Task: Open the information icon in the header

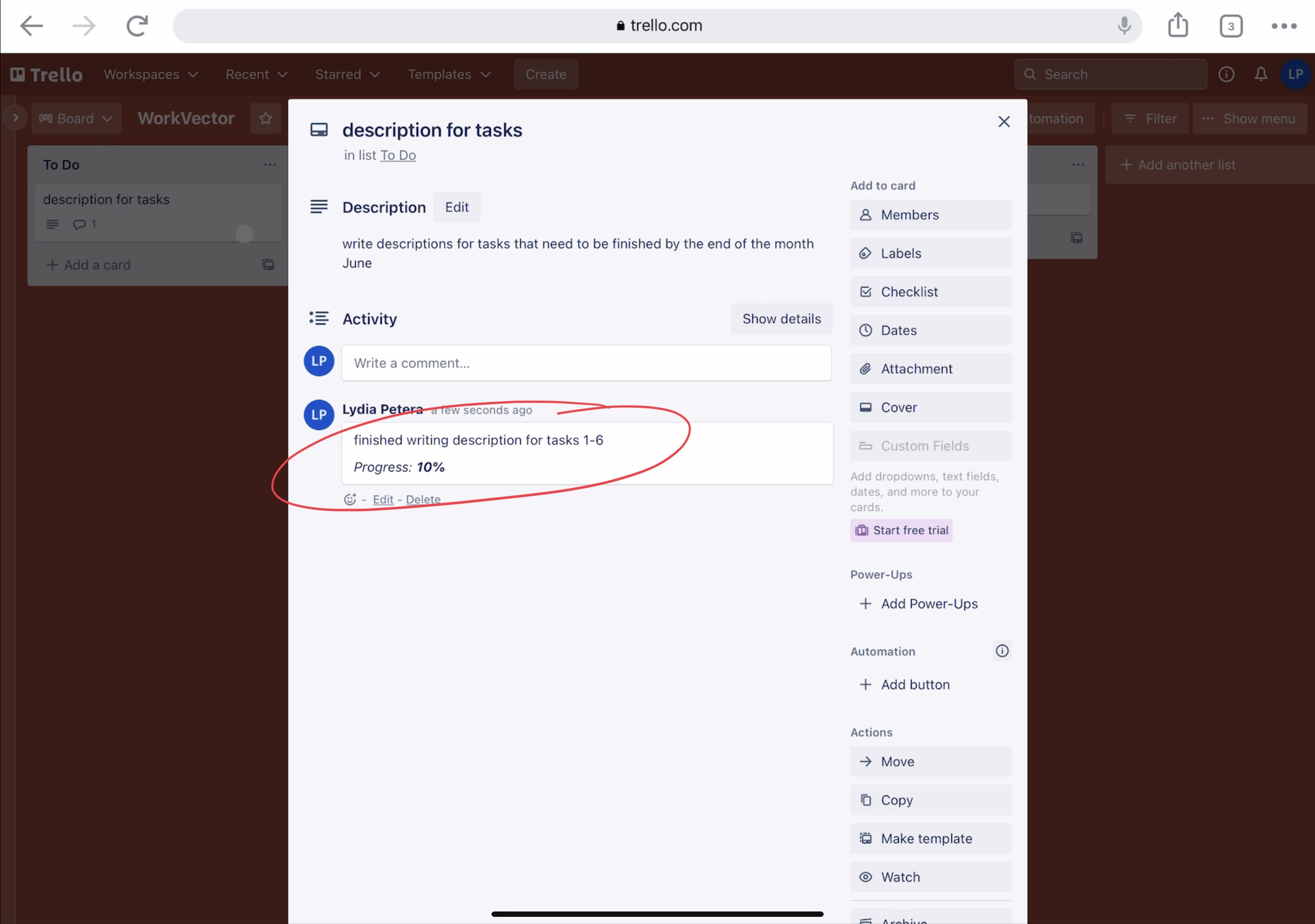Action: click(1226, 75)
